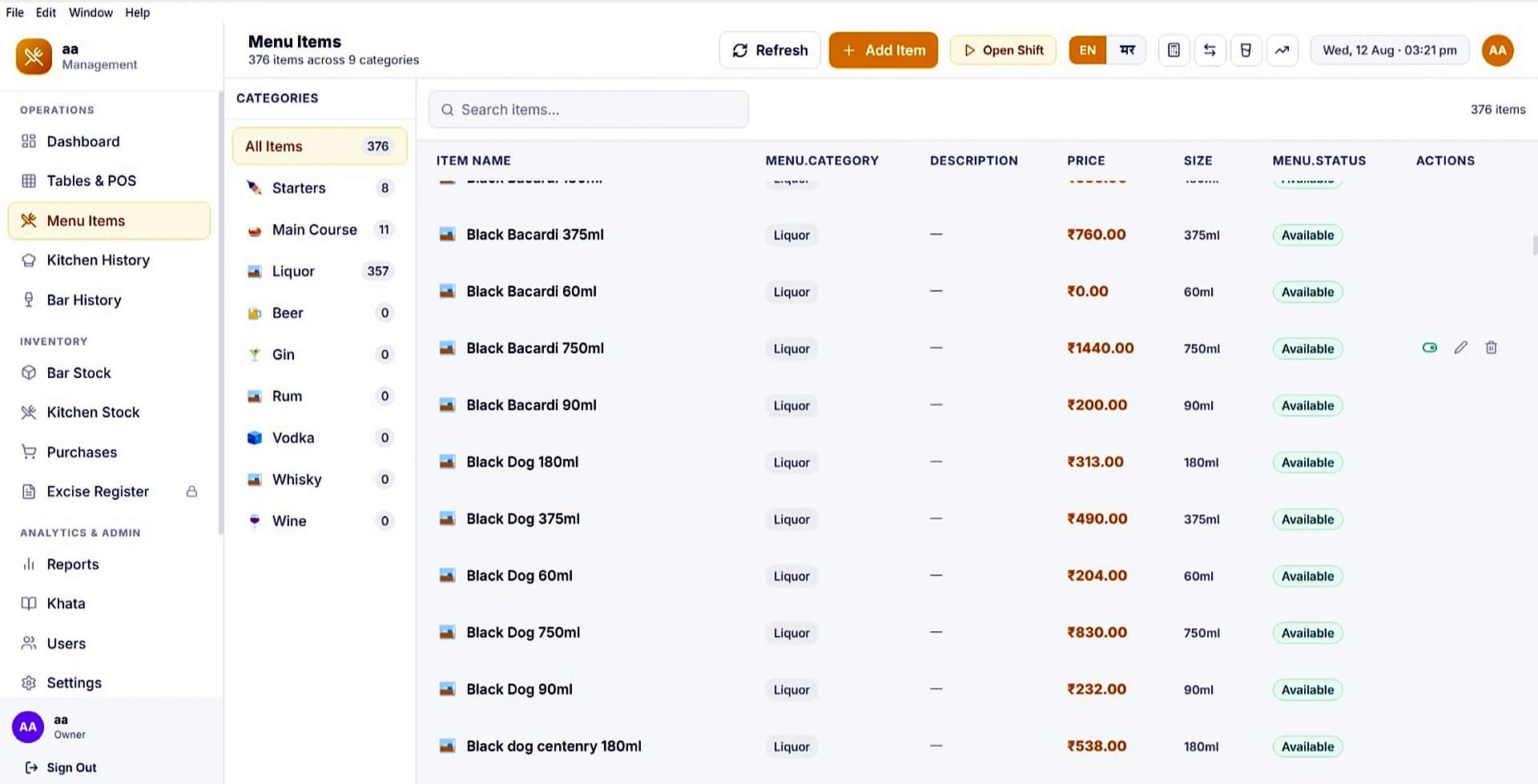Select Liquor category
The width and height of the screenshot is (1538, 784).
320,271
